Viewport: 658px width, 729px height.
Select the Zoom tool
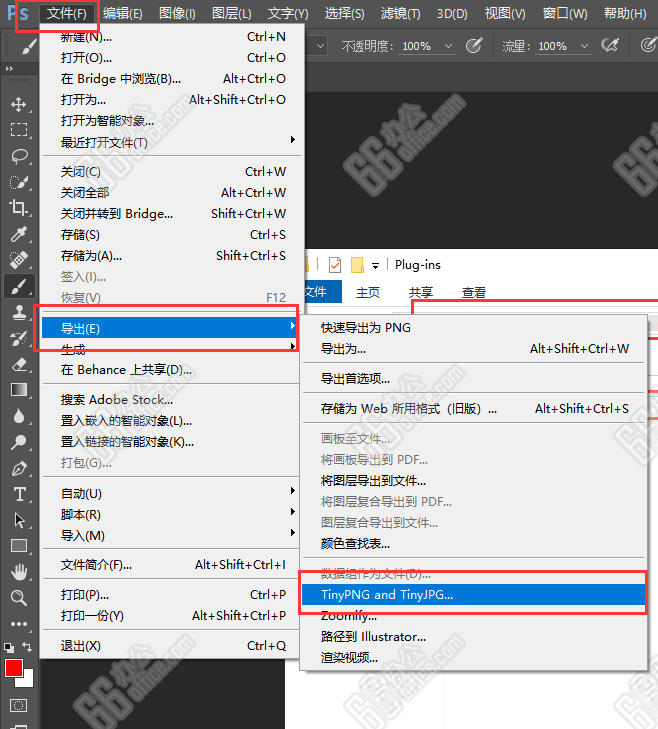(19, 598)
